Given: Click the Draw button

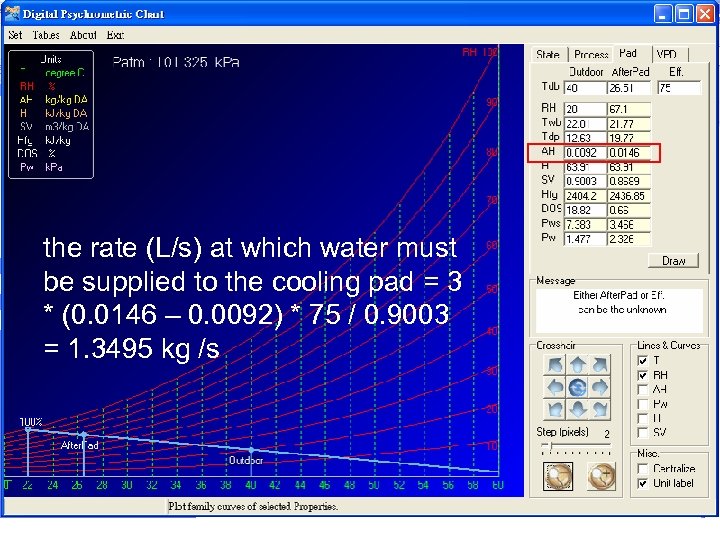Looking at the screenshot, I should pyautogui.click(x=673, y=261).
